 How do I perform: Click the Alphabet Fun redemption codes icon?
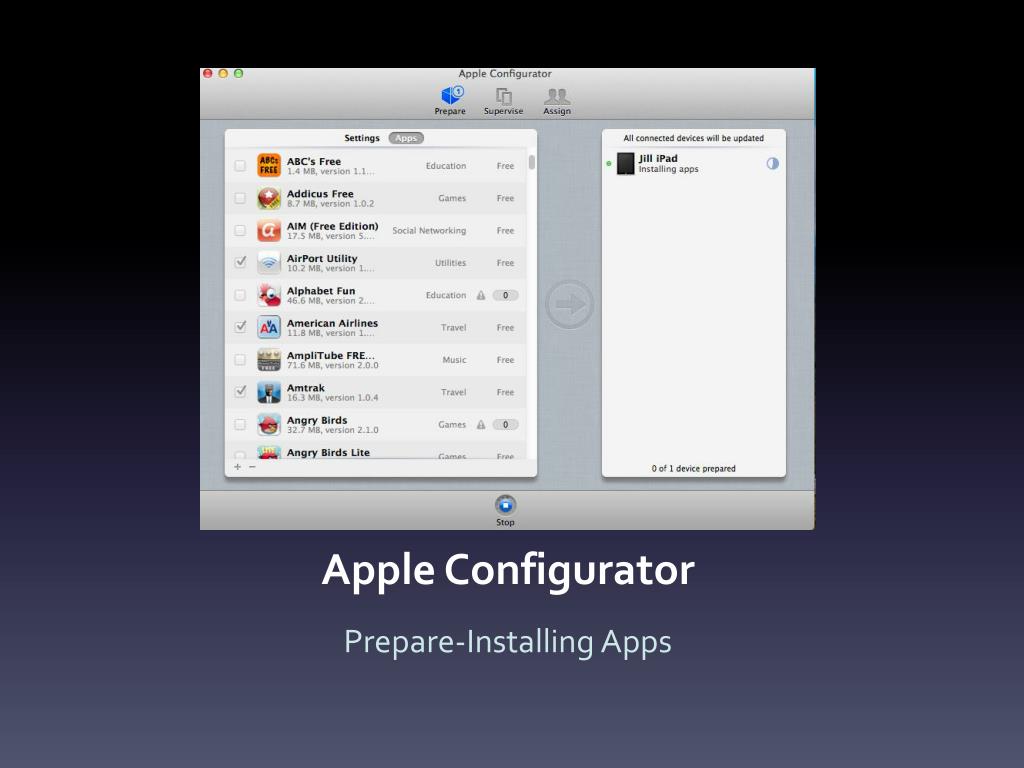pyautogui.click(x=481, y=295)
